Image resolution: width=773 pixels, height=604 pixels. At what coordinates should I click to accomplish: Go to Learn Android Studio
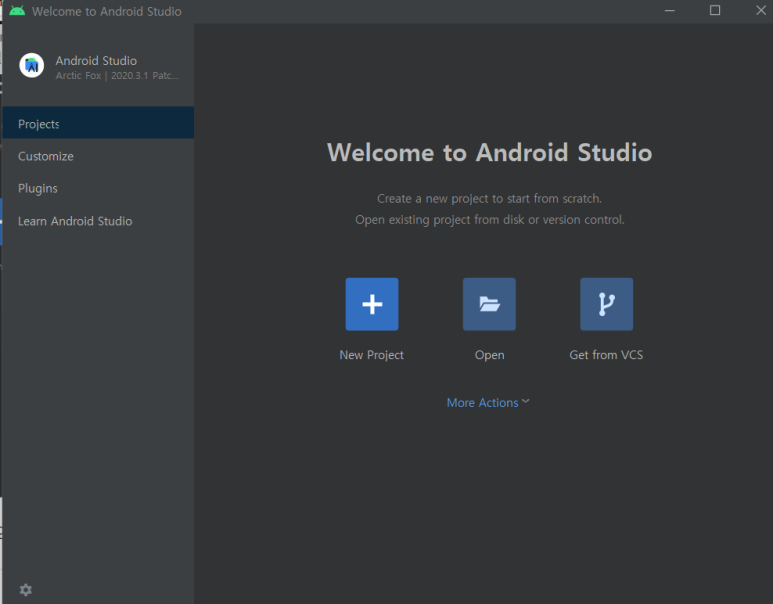(98, 221)
